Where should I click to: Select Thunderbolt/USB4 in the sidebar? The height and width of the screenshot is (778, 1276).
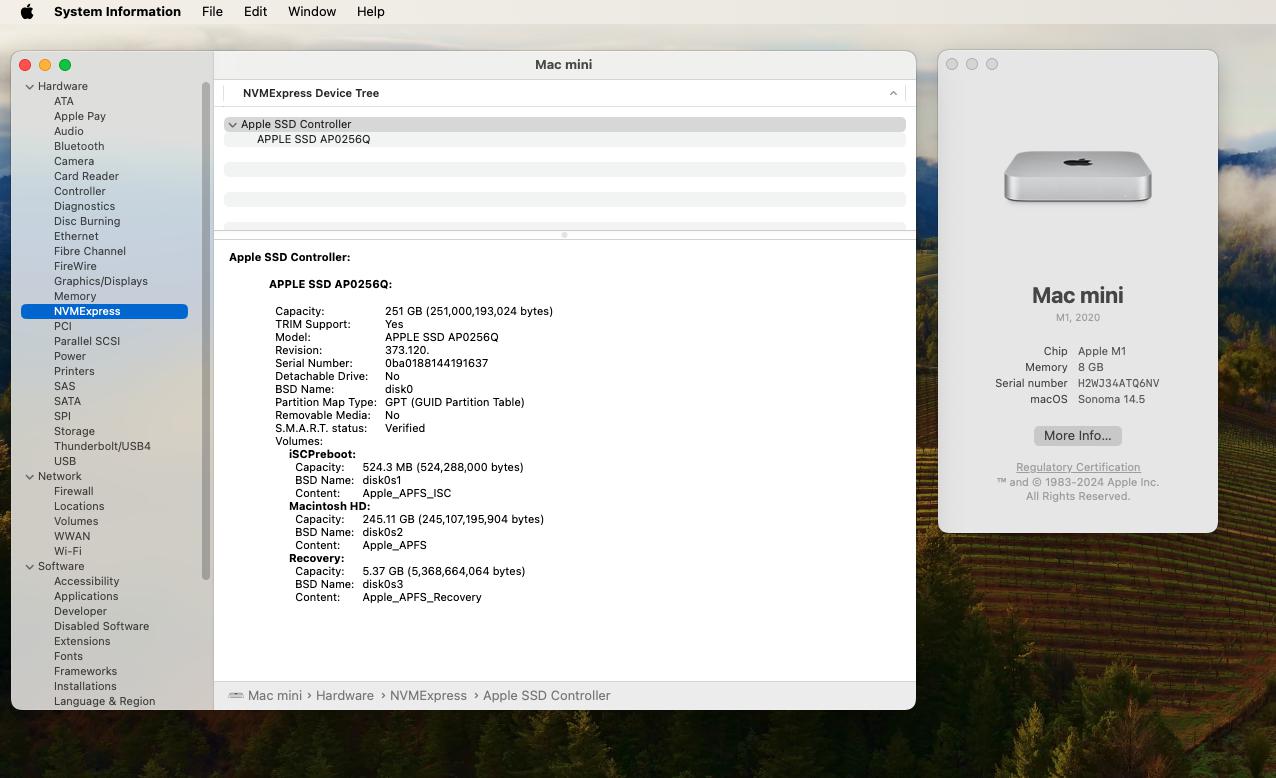click(x=102, y=446)
